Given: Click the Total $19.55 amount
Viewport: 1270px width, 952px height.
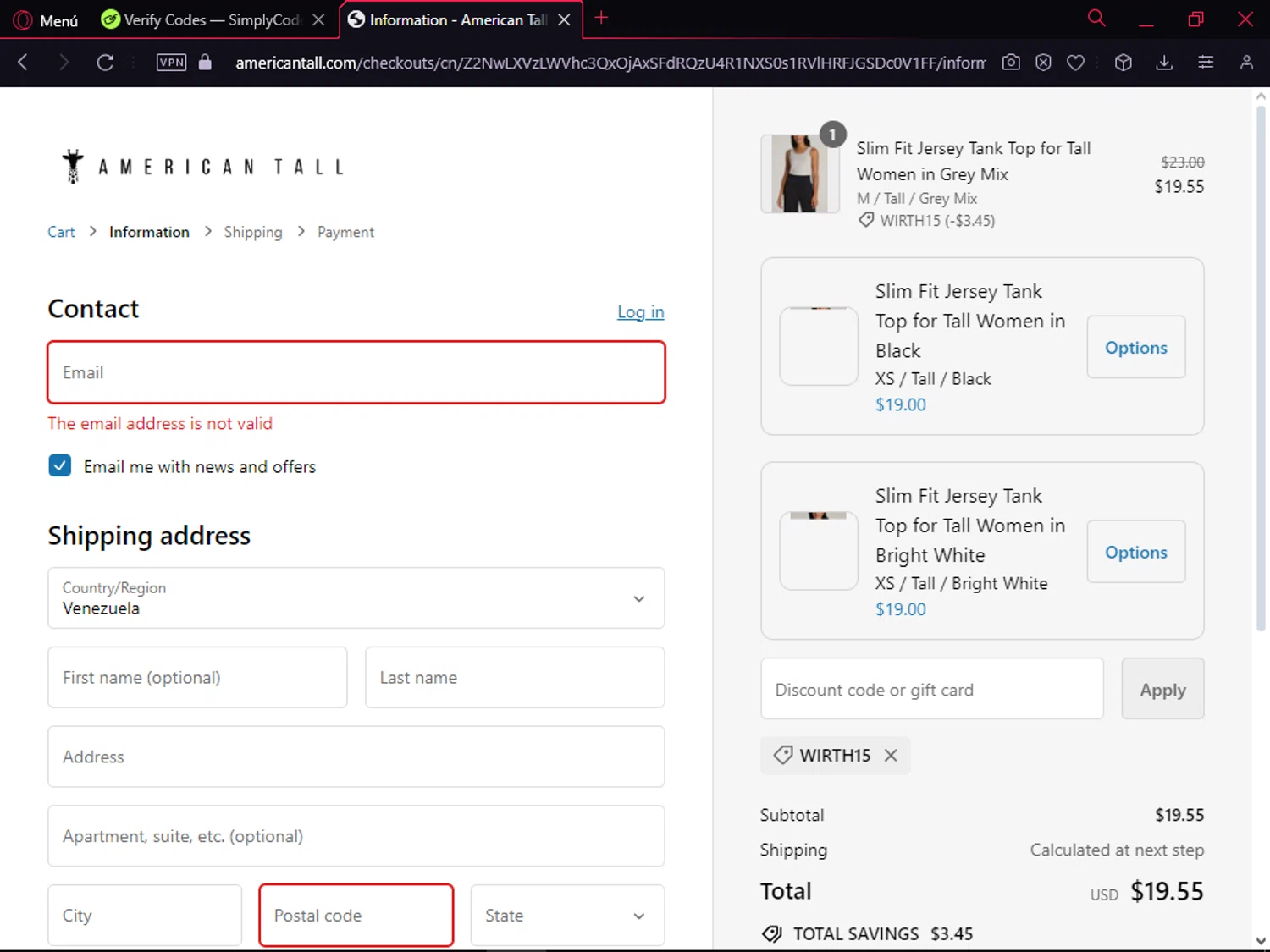Looking at the screenshot, I should [1167, 891].
